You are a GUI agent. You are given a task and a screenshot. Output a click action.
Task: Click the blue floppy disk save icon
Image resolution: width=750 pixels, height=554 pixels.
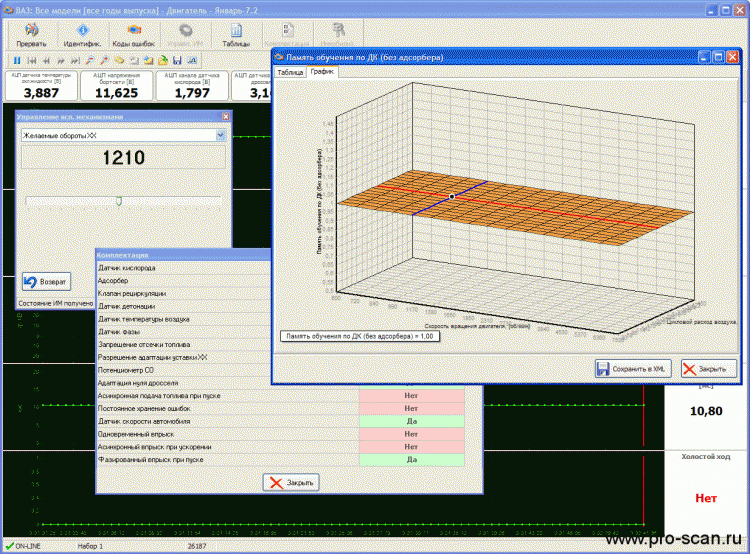pos(177,61)
